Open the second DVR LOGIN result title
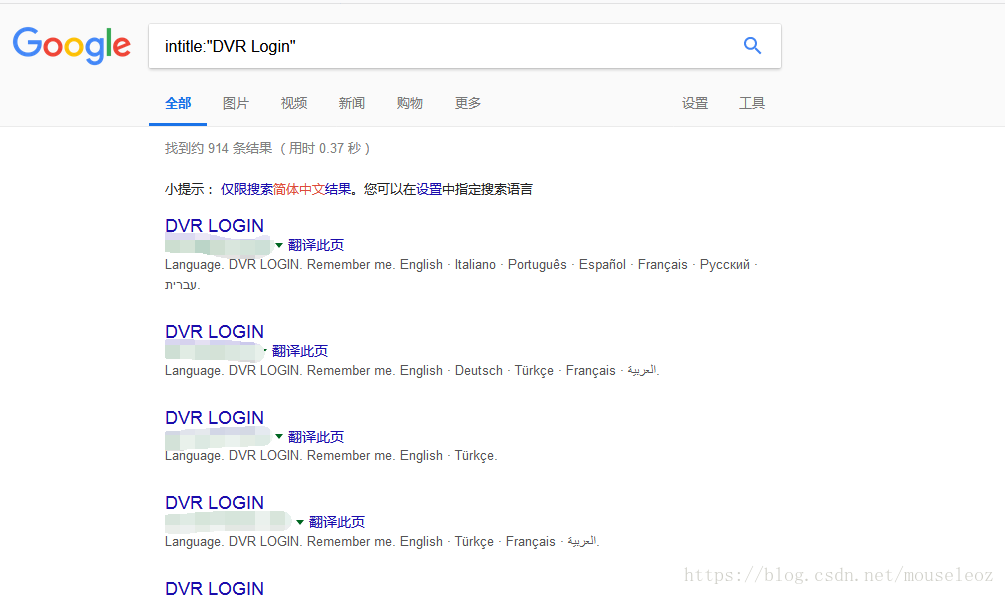1005x595 pixels. (214, 332)
